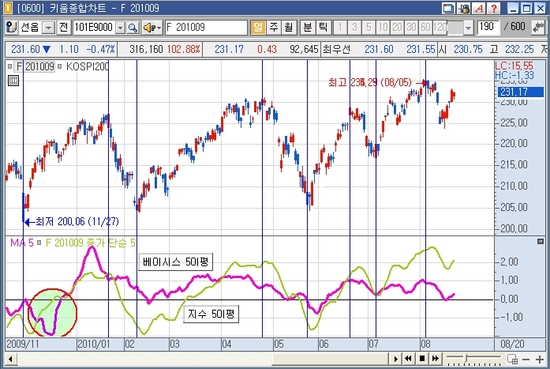This screenshot has height=369, width=550.
Task: Click the stop button in playback controls
Action: (422, 358)
